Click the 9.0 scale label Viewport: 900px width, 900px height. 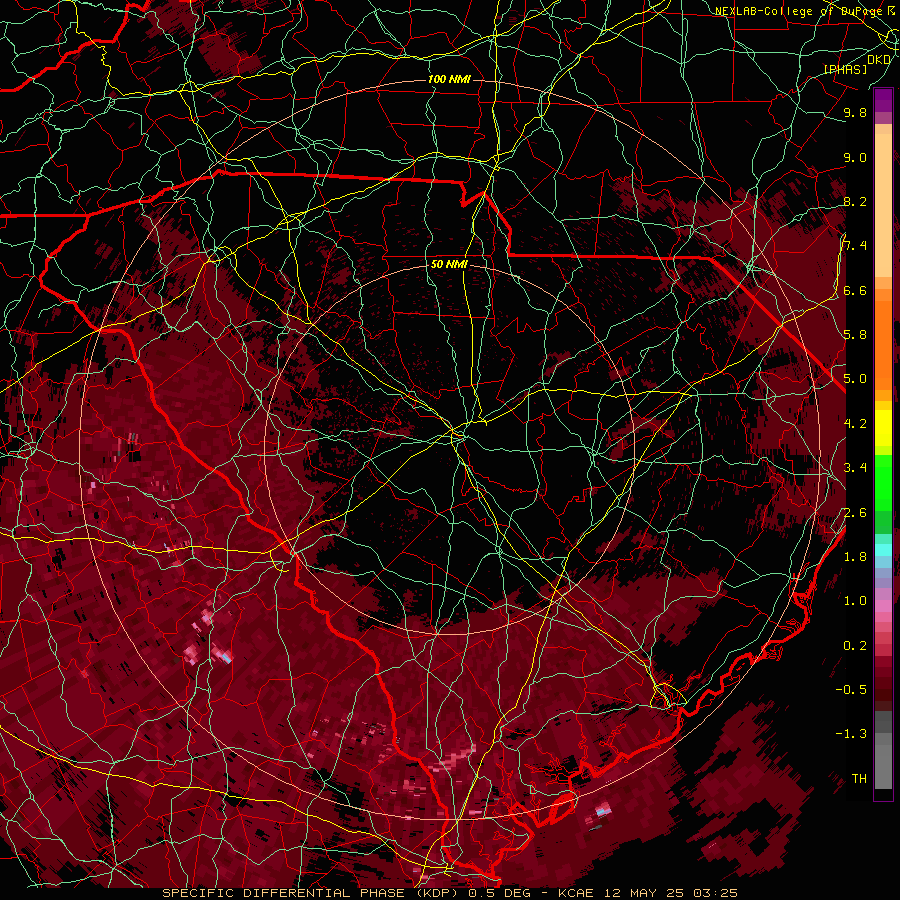point(855,157)
